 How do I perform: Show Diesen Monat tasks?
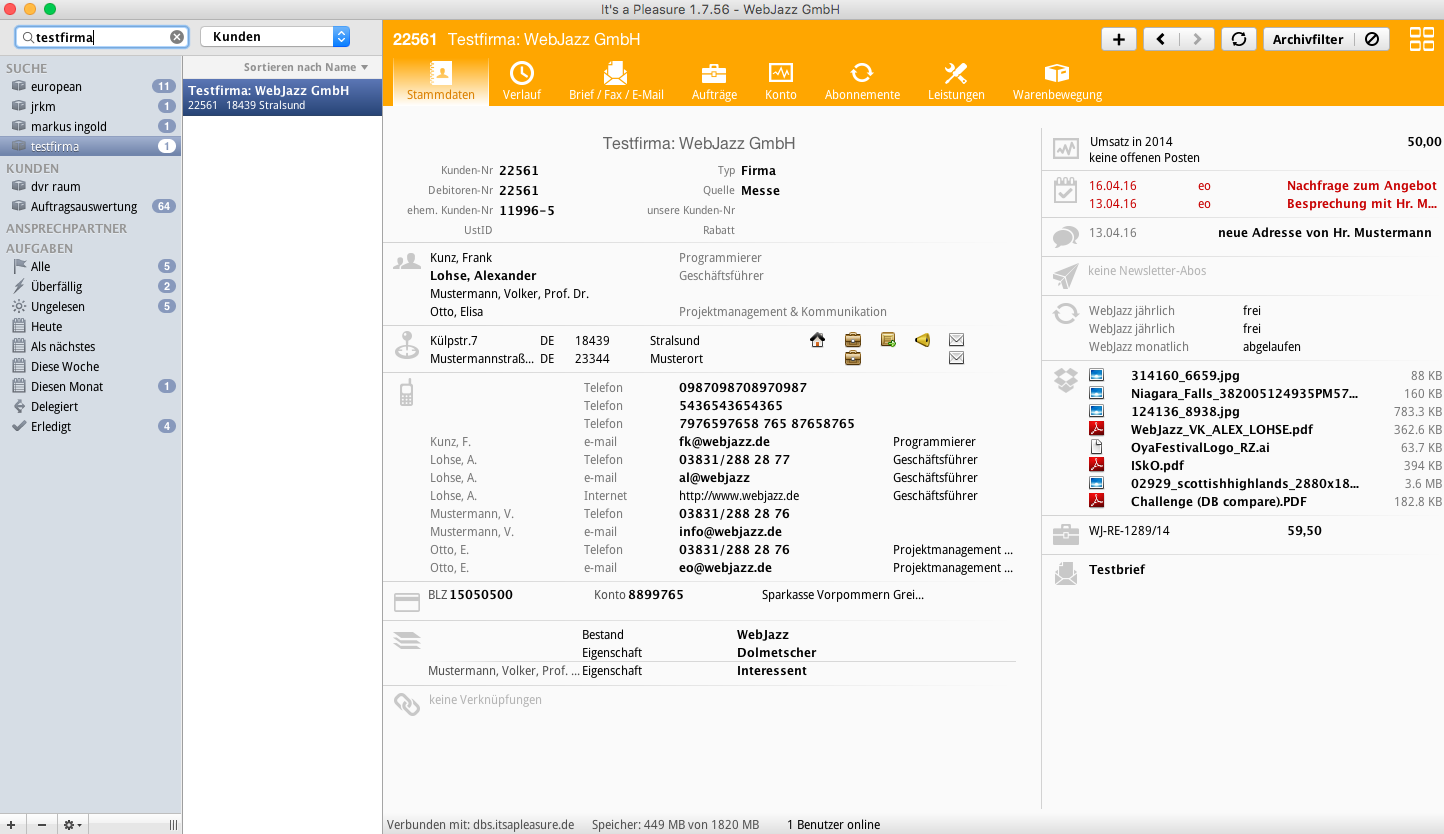point(90,386)
